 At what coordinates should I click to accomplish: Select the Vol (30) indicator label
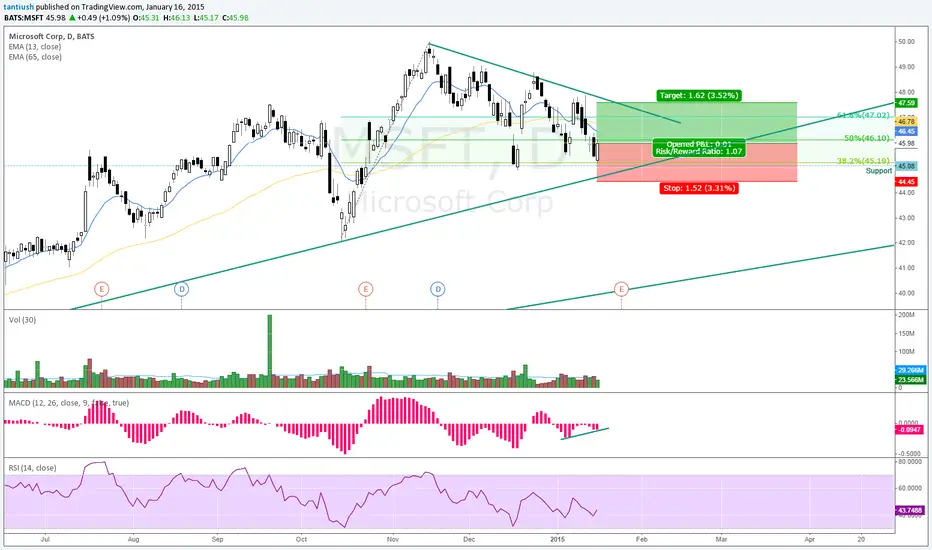point(22,320)
